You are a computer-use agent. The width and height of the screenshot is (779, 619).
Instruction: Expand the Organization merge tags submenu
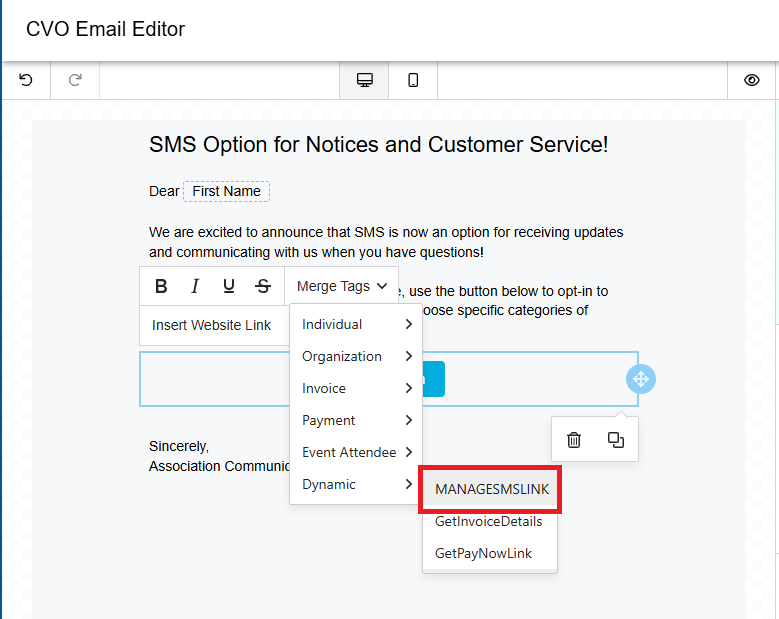click(x=356, y=356)
